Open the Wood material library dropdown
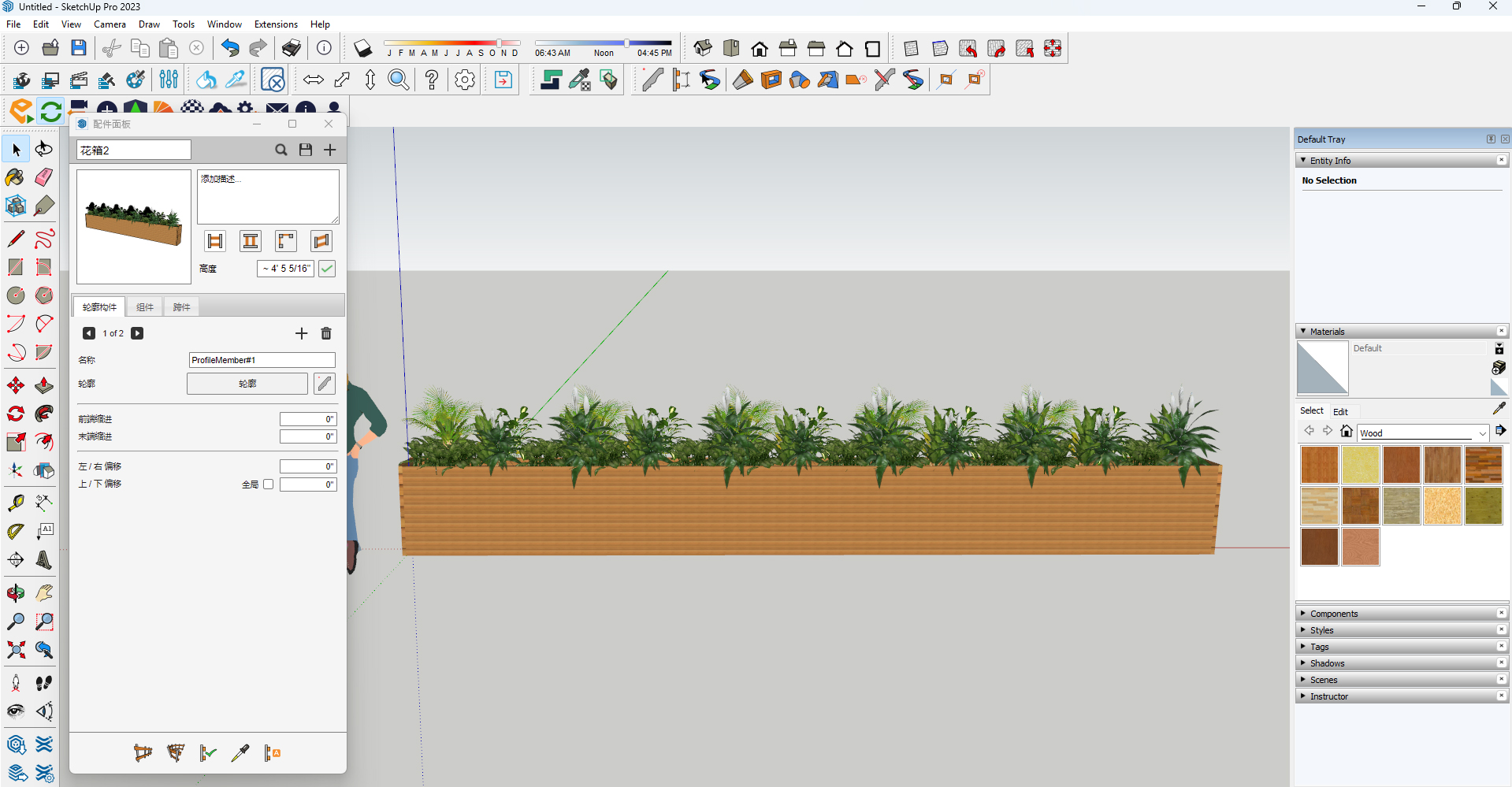The image size is (1512, 787). (x=1482, y=433)
